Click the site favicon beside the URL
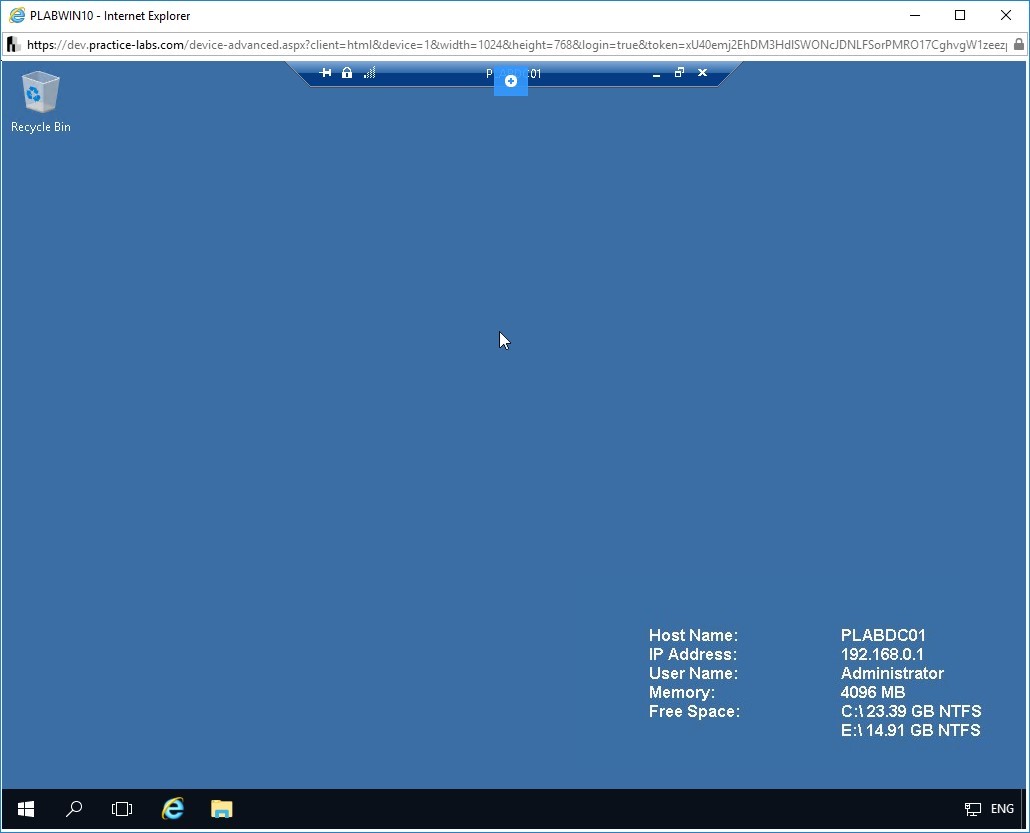Image resolution: width=1030 pixels, height=833 pixels. point(13,45)
